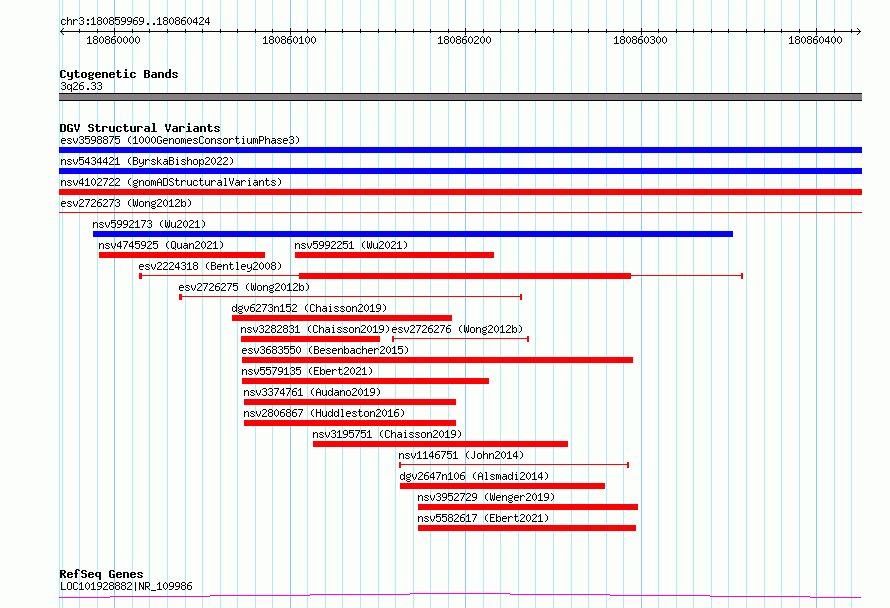Open the nsv3952729 (Wenger2019) label

(x=486, y=497)
